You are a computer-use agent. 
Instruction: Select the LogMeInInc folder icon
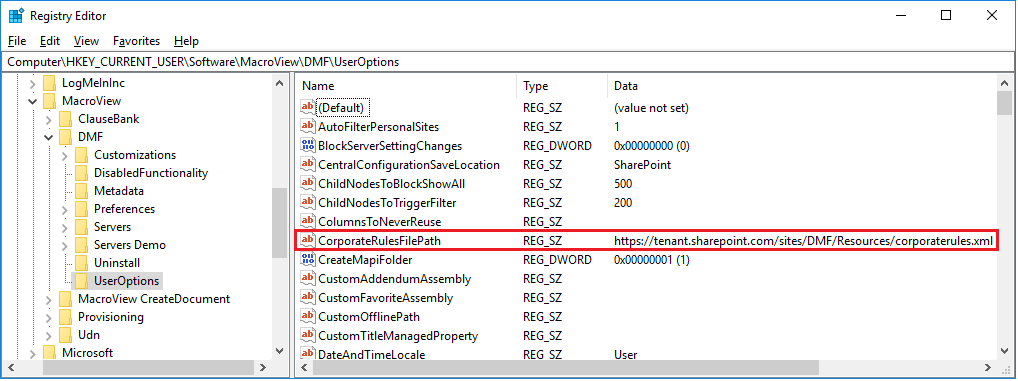(50, 83)
